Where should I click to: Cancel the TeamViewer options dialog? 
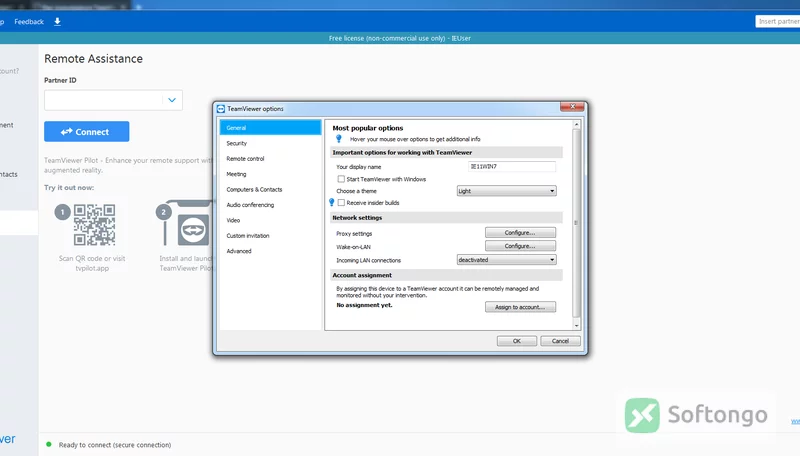point(560,341)
